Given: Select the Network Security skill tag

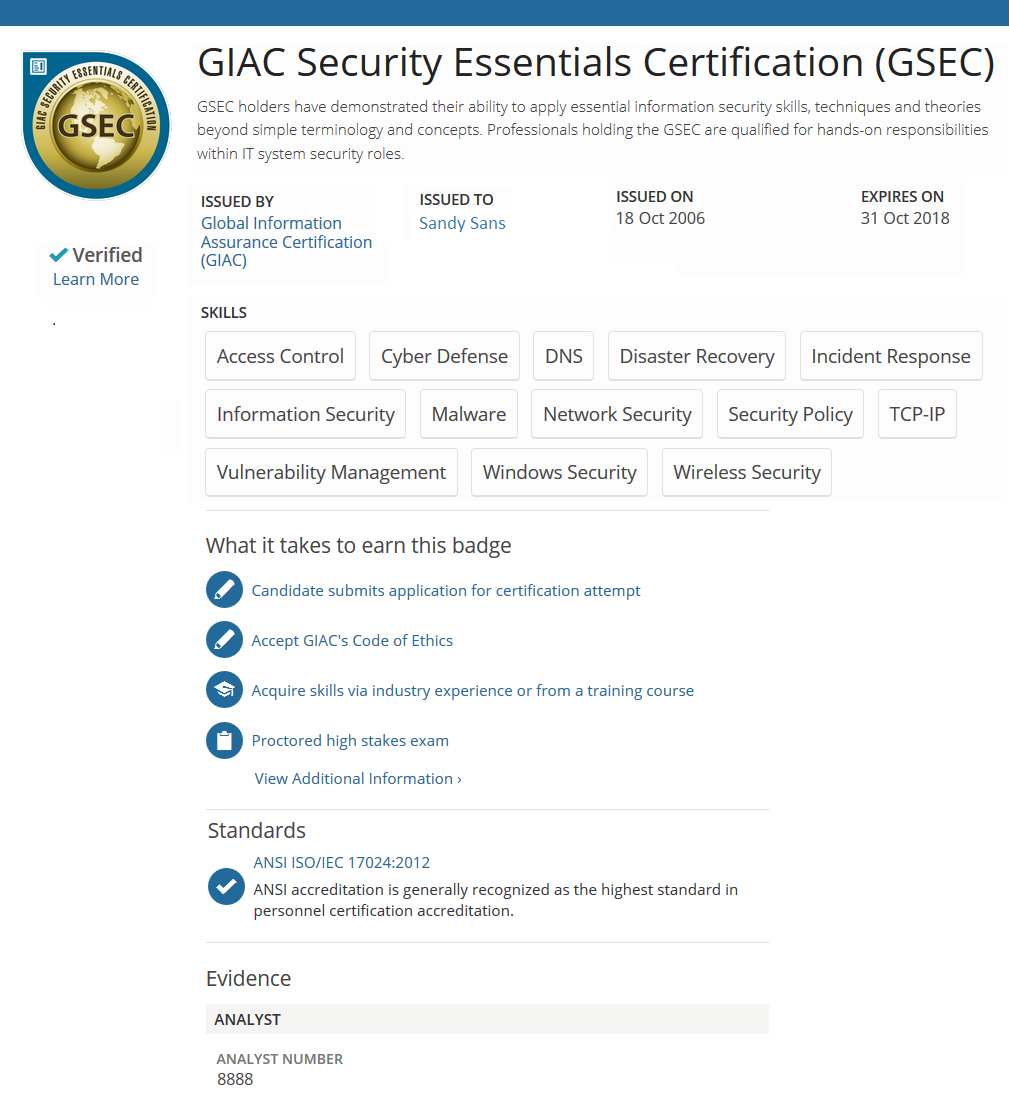Looking at the screenshot, I should tap(617, 414).
